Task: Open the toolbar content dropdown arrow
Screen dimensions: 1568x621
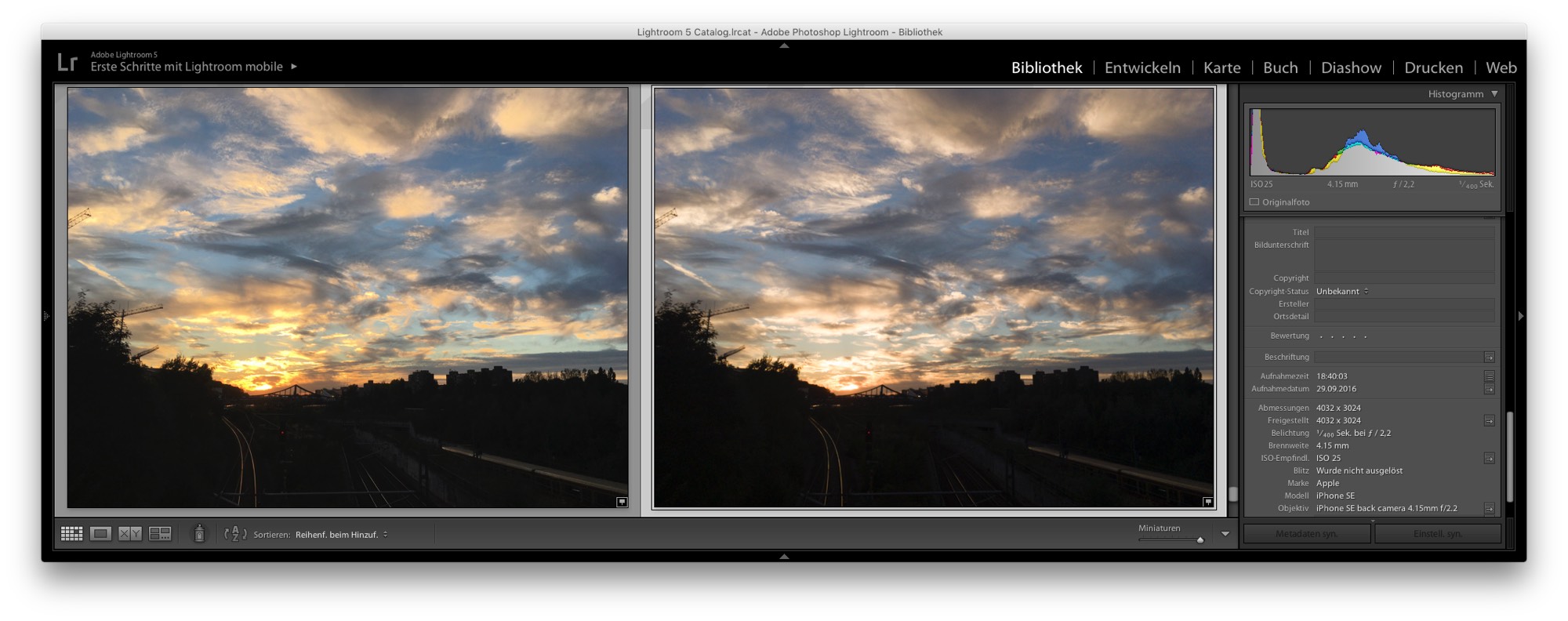Action: click(1225, 534)
